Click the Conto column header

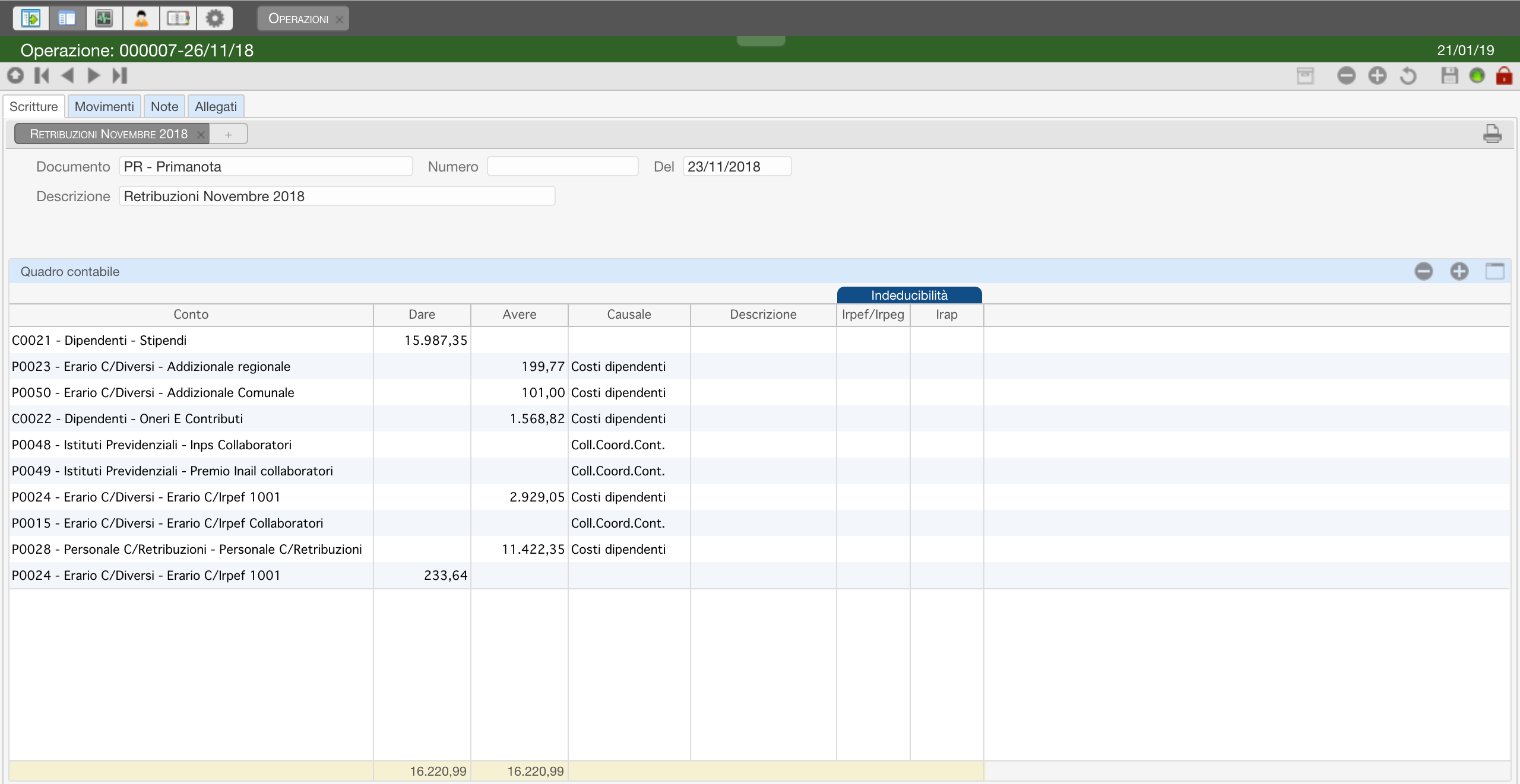point(191,315)
